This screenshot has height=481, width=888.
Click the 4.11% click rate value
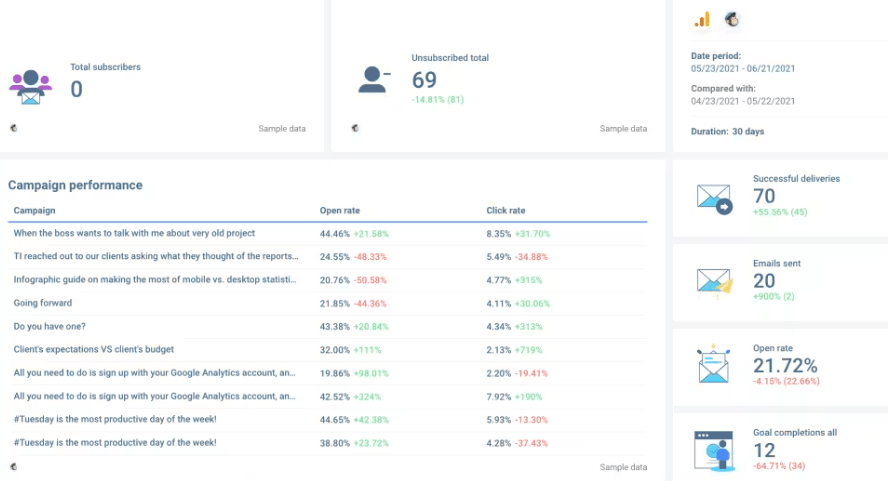pyautogui.click(x=499, y=304)
